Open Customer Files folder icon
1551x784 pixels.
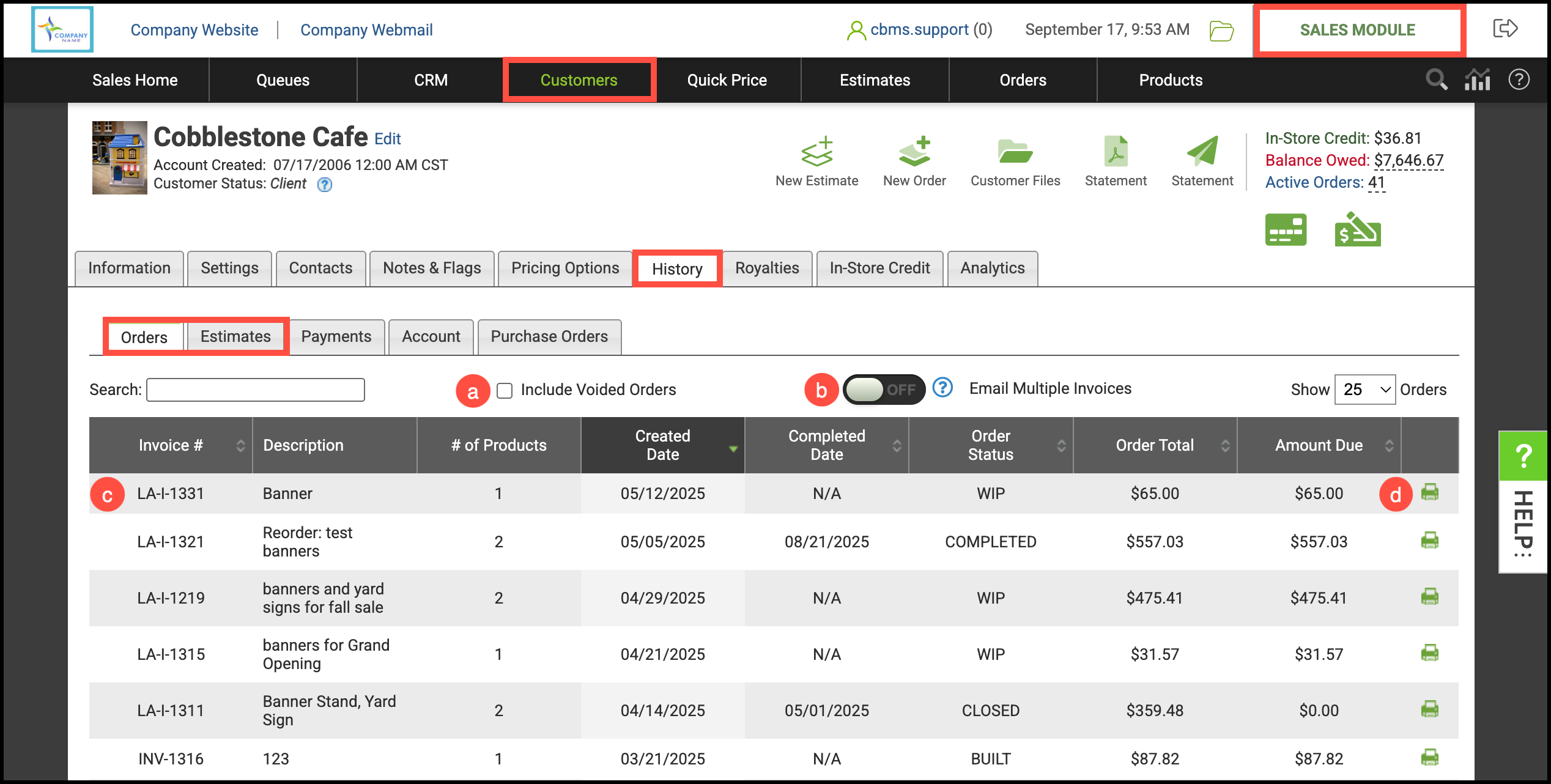pyautogui.click(x=1015, y=152)
